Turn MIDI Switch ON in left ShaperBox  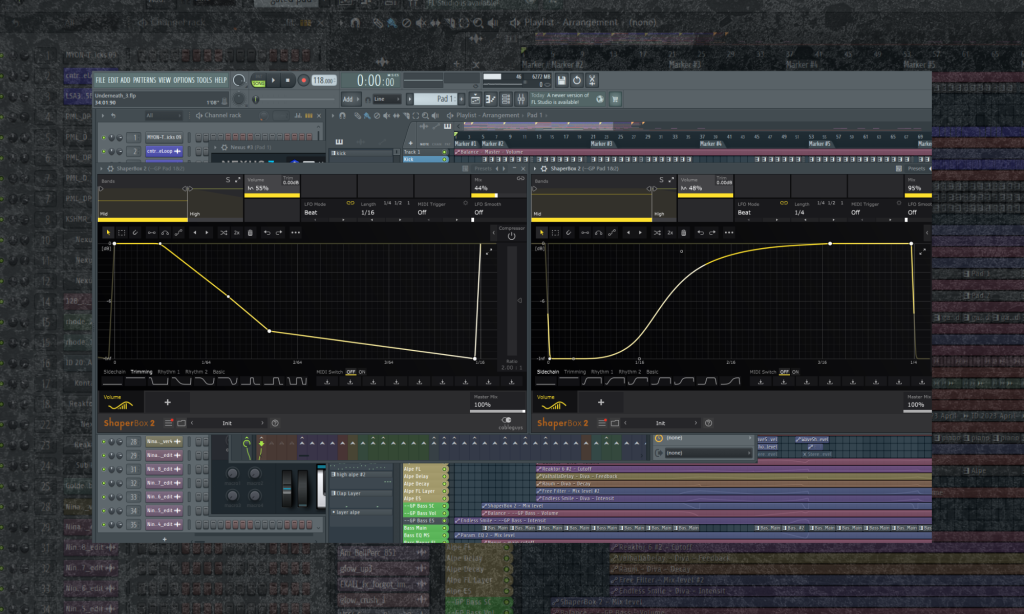pos(362,372)
